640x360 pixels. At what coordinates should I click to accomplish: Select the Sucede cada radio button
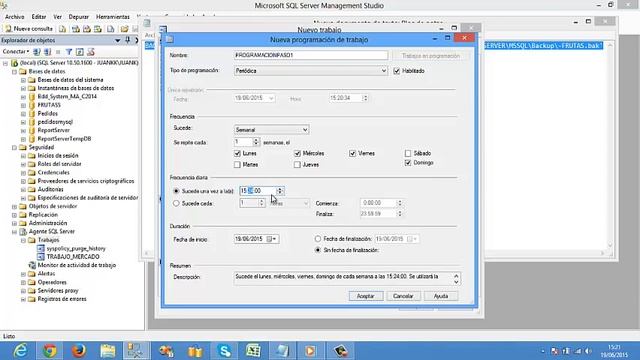coord(176,203)
